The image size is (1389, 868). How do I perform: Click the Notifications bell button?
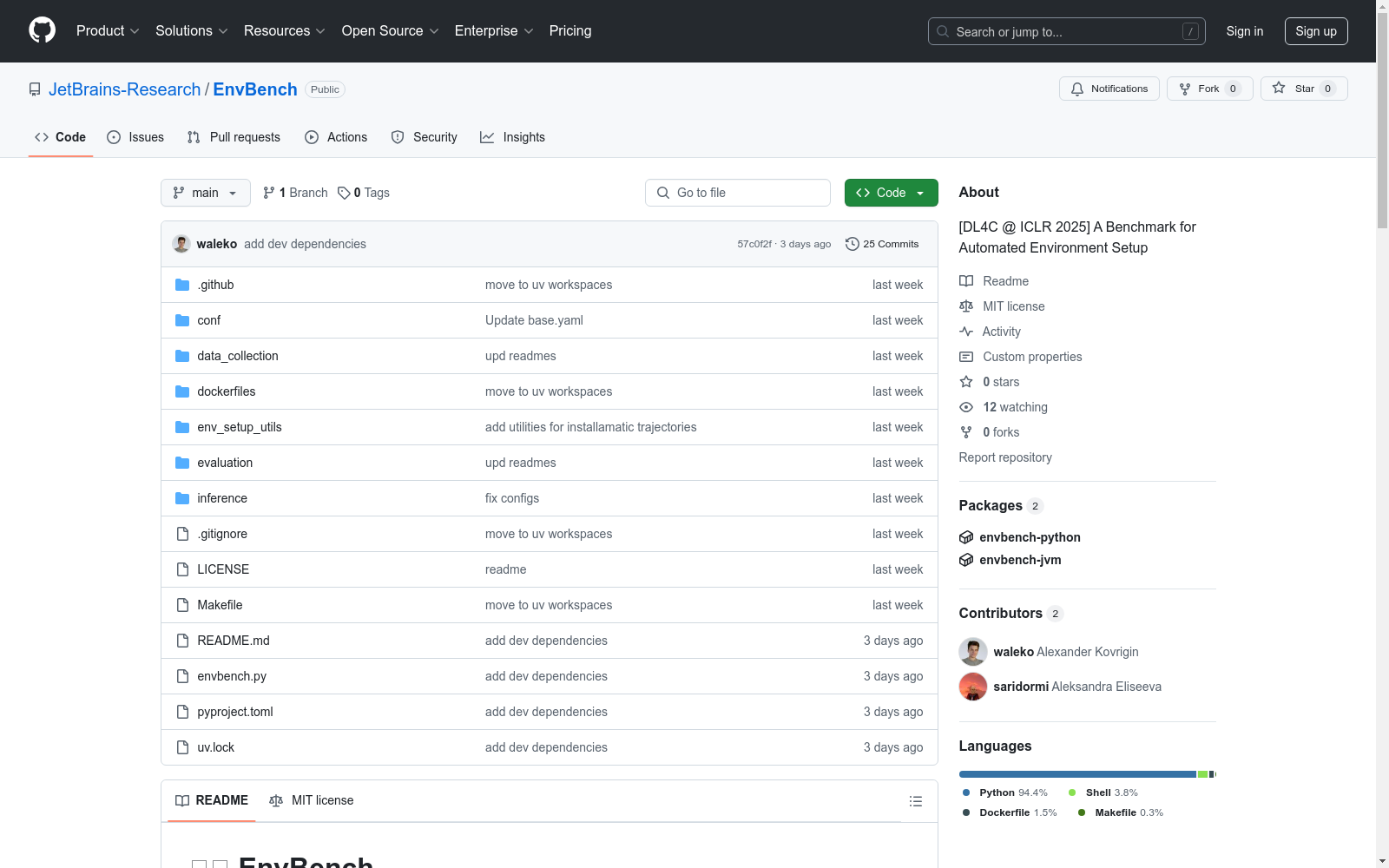(1109, 89)
